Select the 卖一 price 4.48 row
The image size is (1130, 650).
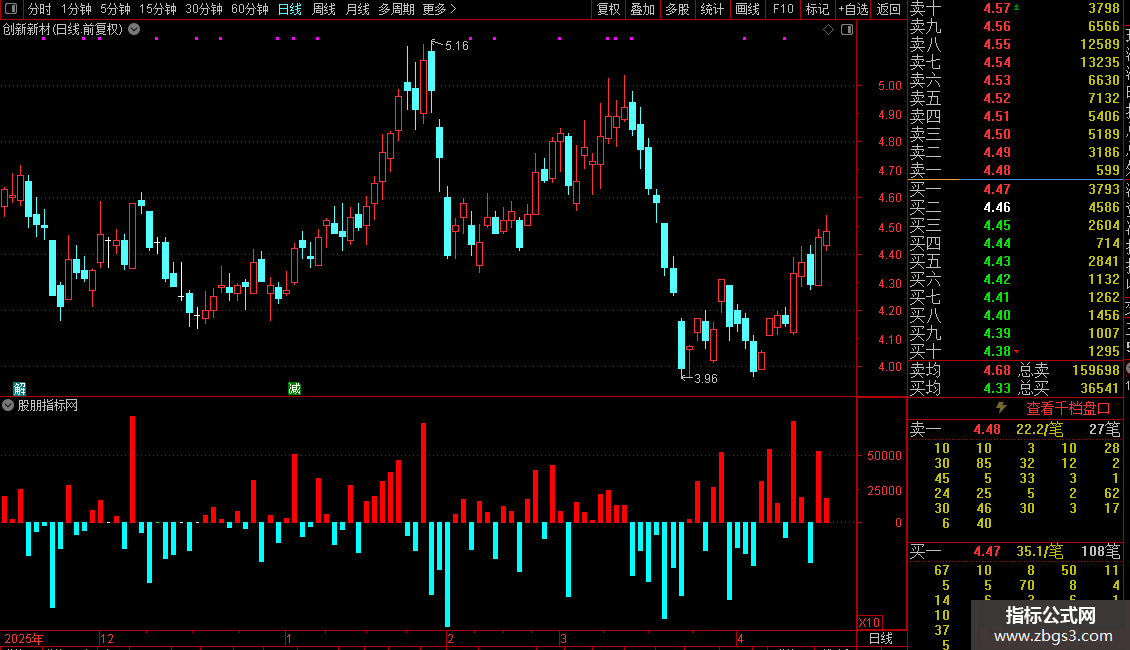click(x=1015, y=170)
